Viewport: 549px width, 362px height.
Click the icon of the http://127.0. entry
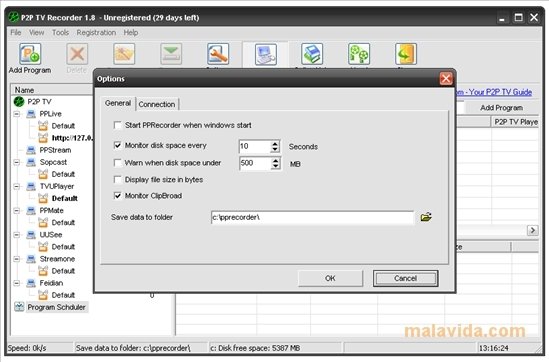click(43, 138)
